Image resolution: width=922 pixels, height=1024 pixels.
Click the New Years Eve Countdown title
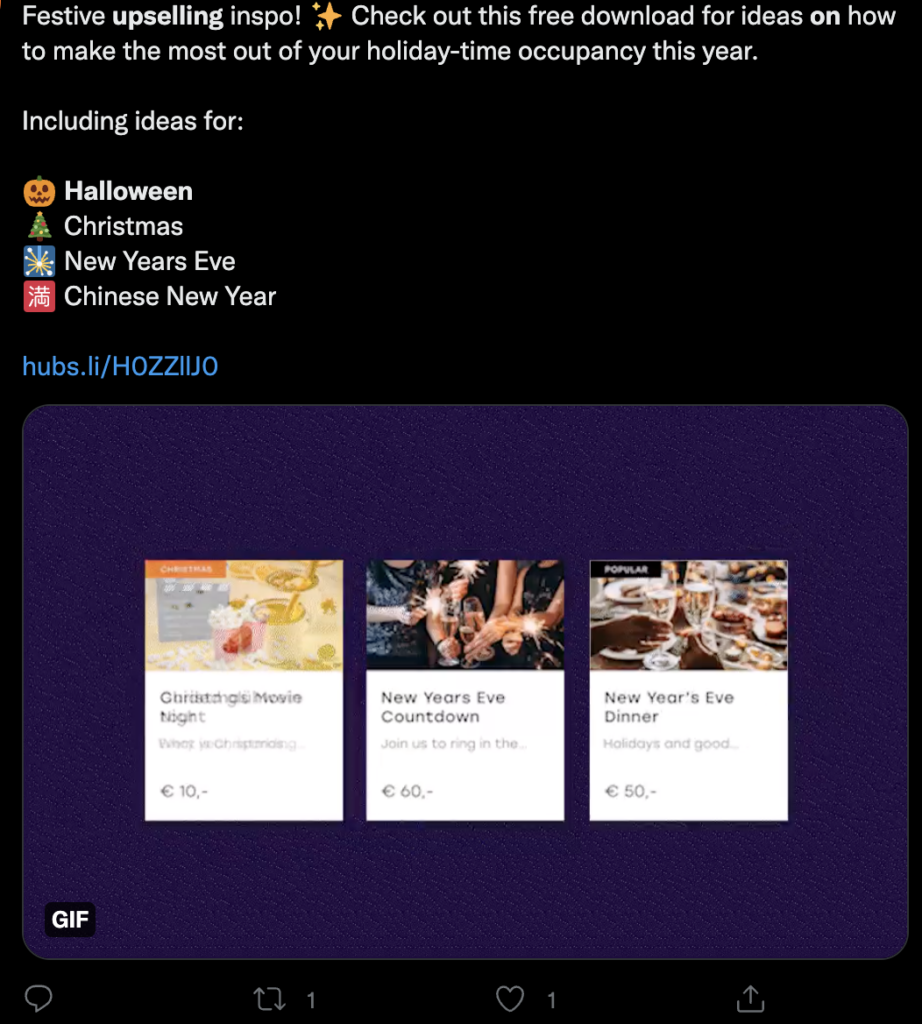[x=443, y=707]
